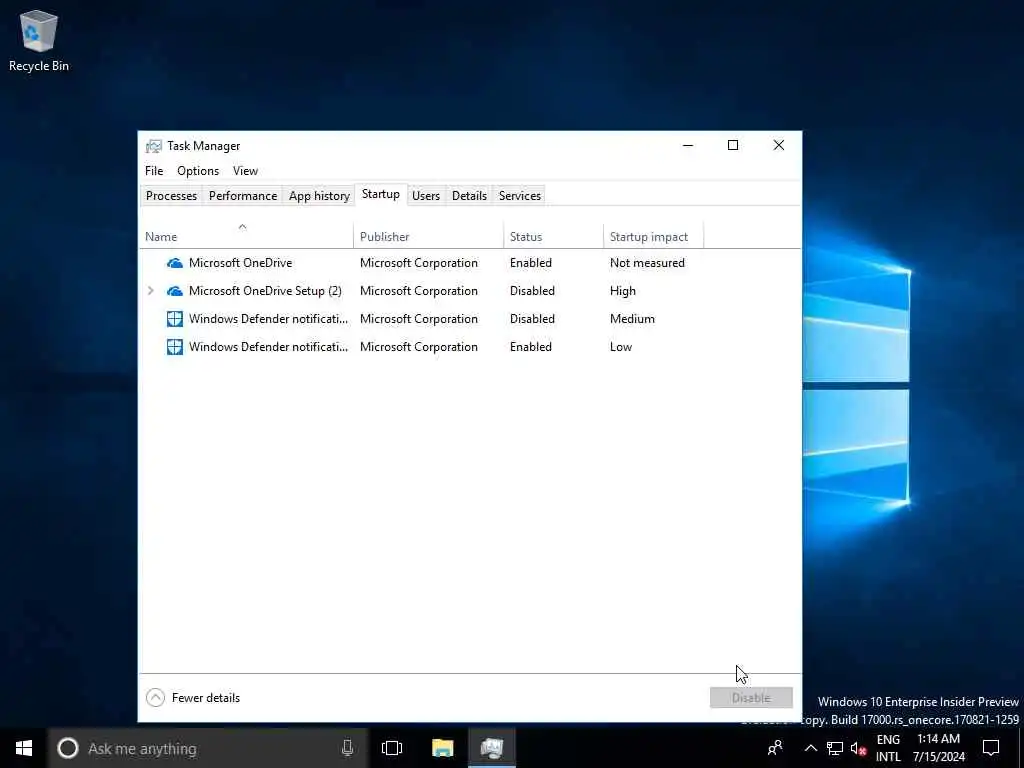1024x768 pixels.
Task: Click the Not measured impact value
Action: (x=647, y=263)
